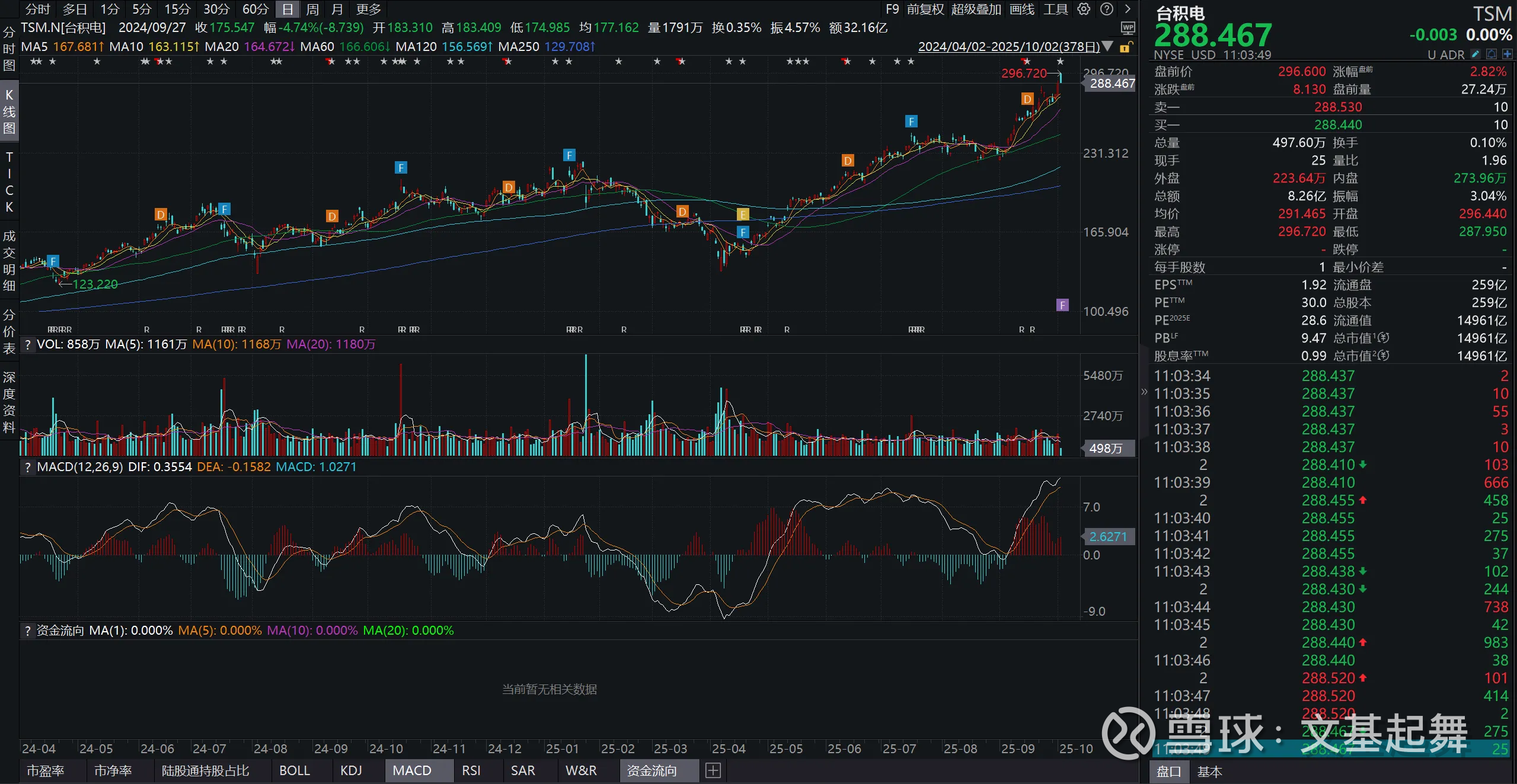This screenshot has width=1517, height=784.
Task: Add TSM with the plus icon
Action: pos(1507,55)
